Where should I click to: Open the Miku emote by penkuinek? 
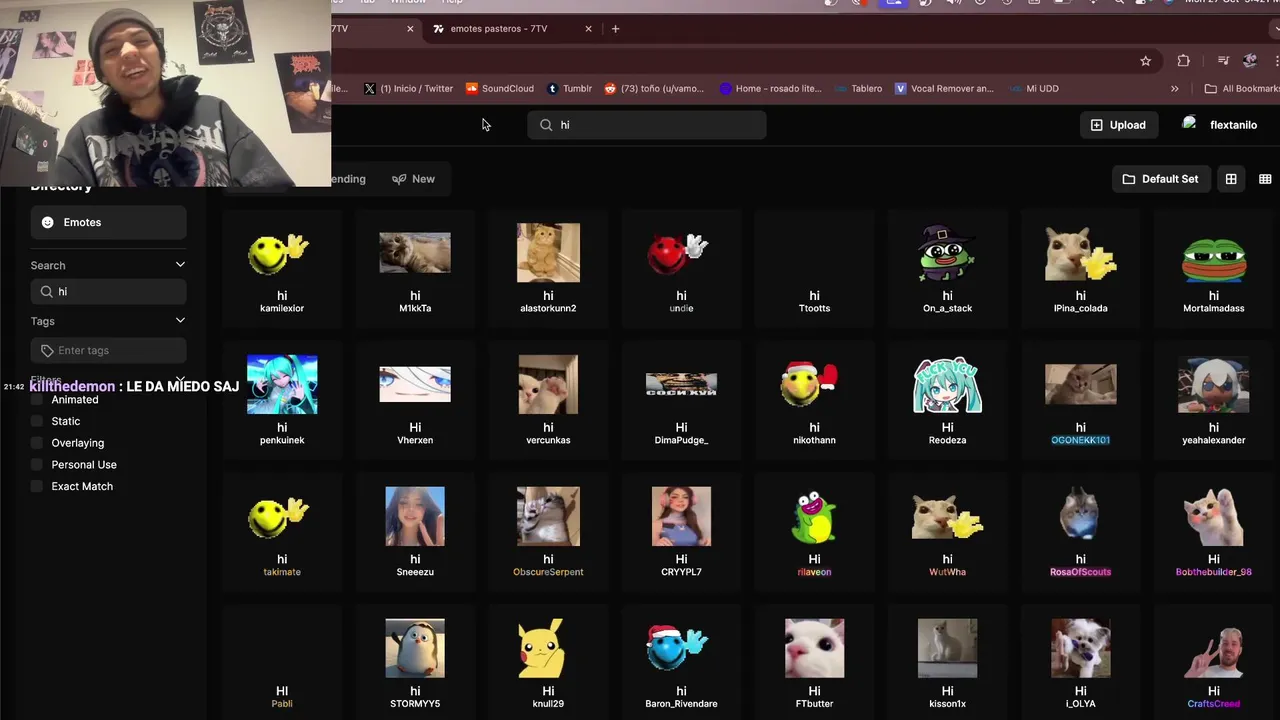282,384
